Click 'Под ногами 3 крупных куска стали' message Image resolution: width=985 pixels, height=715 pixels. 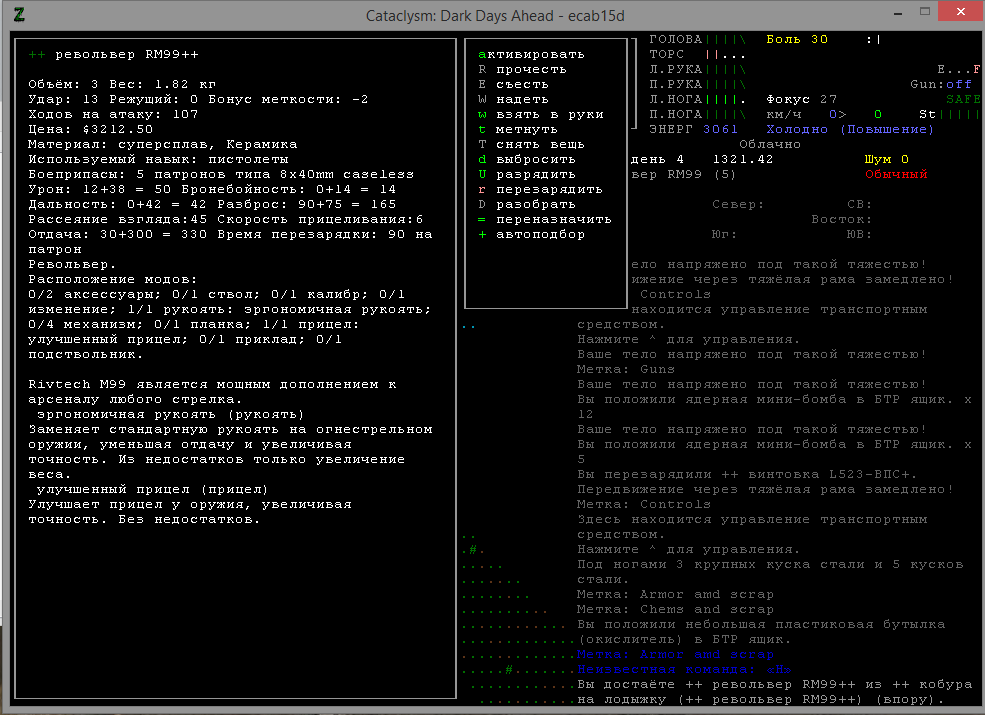tap(770, 565)
